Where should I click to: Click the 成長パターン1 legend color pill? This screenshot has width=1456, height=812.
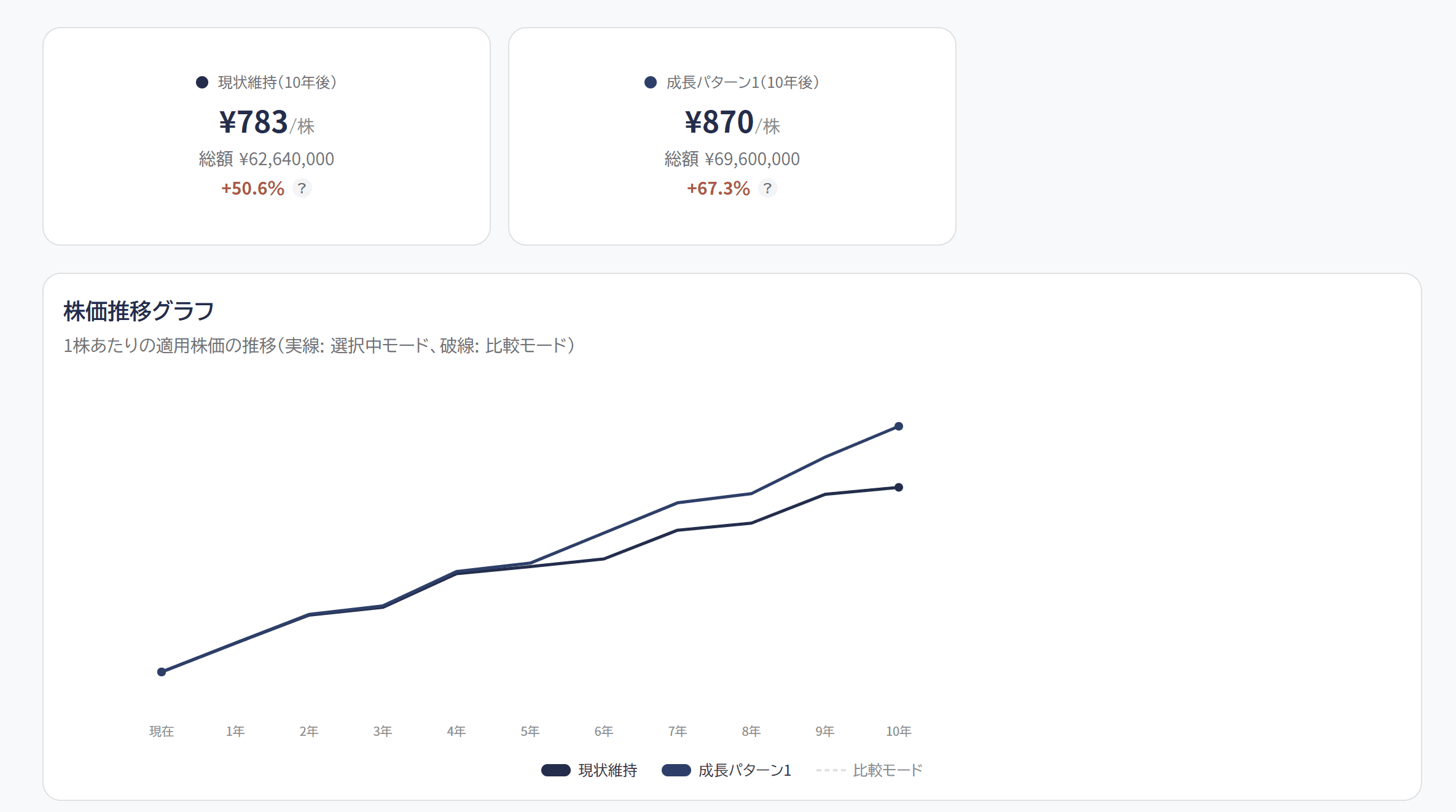676,770
